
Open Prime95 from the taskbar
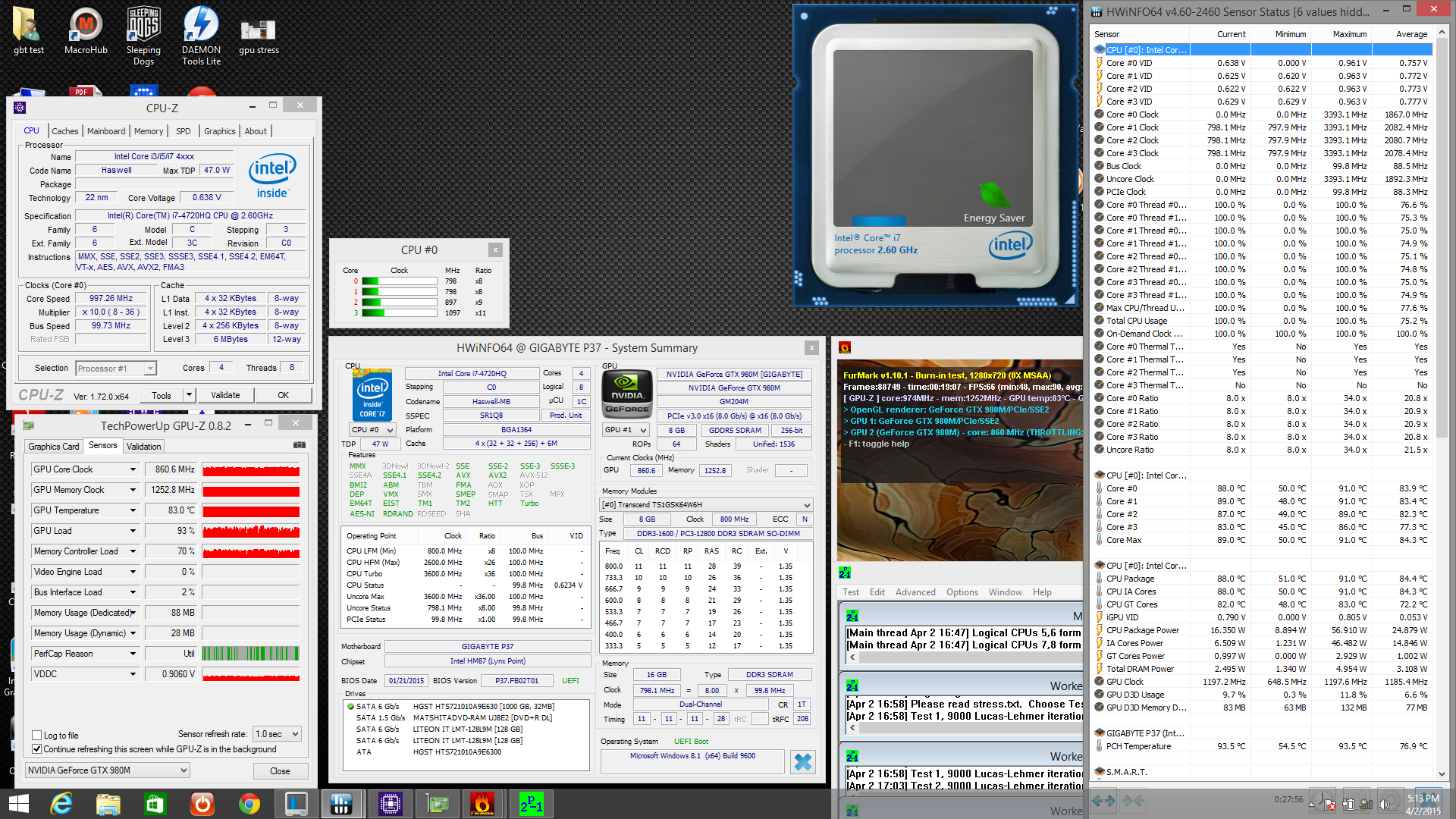tap(531, 803)
